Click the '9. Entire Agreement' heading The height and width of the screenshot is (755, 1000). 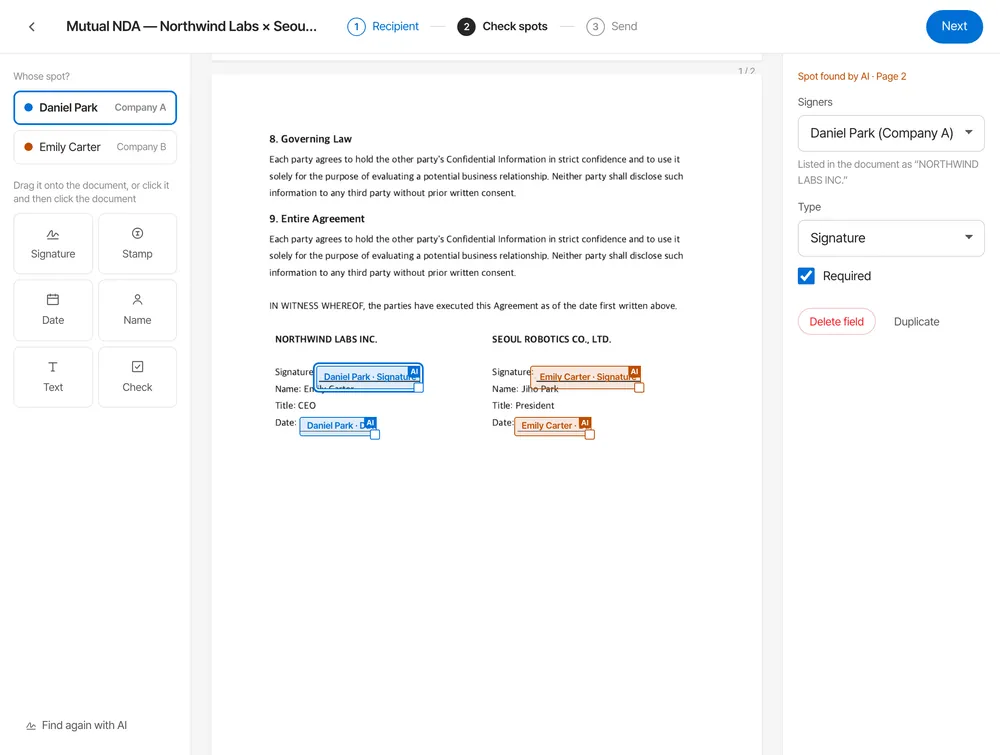[317, 219]
